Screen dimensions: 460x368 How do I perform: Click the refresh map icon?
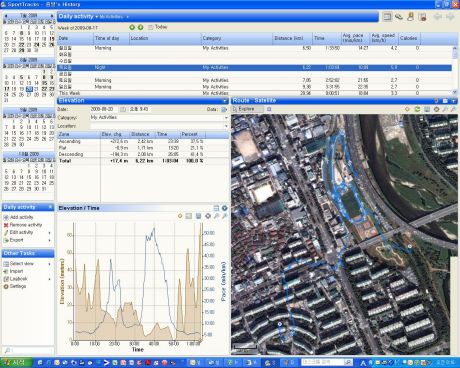tap(417, 109)
